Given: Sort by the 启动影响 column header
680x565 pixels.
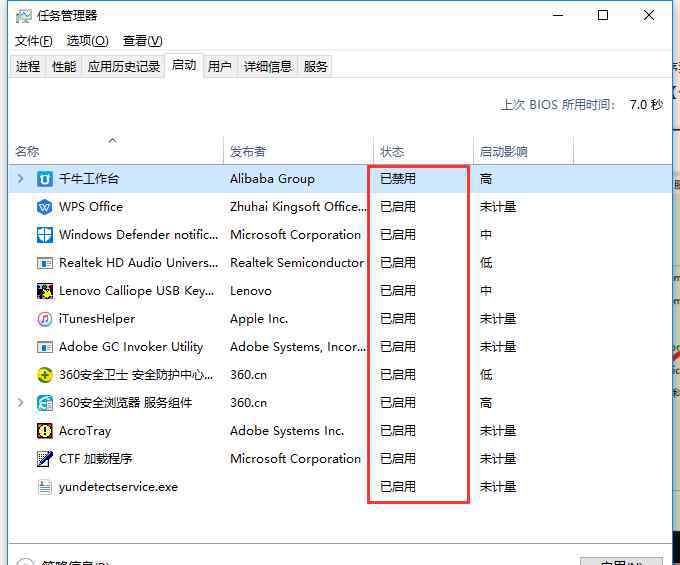Looking at the screenshot, I should pos(523,150).
